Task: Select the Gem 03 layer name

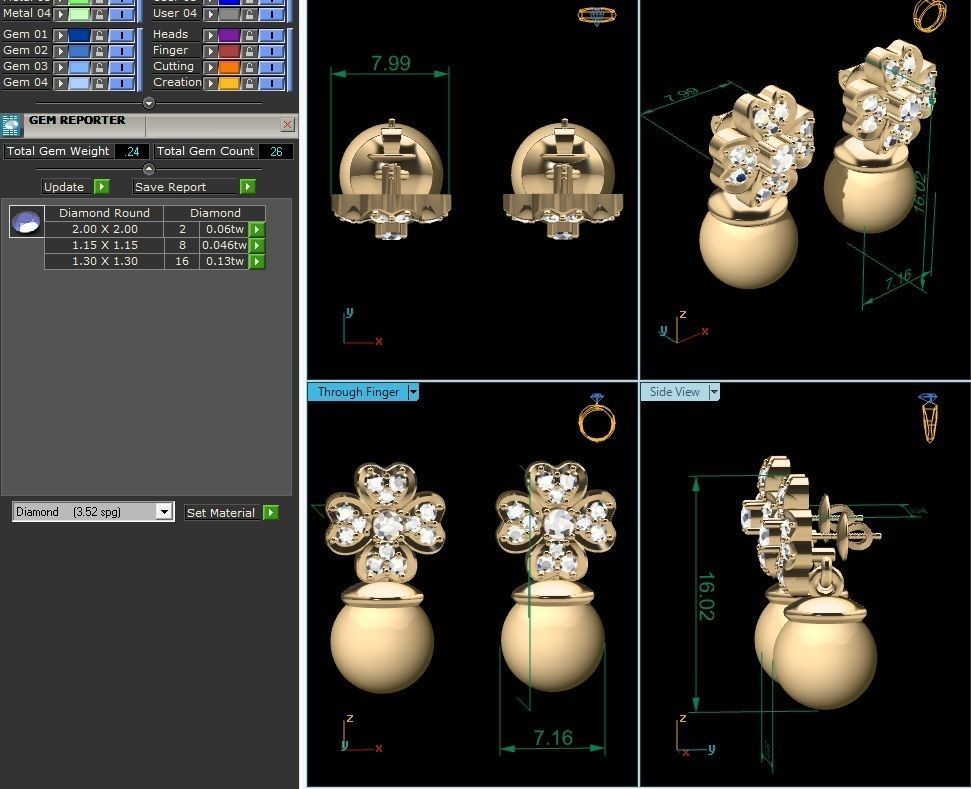Action: point(25,66)
